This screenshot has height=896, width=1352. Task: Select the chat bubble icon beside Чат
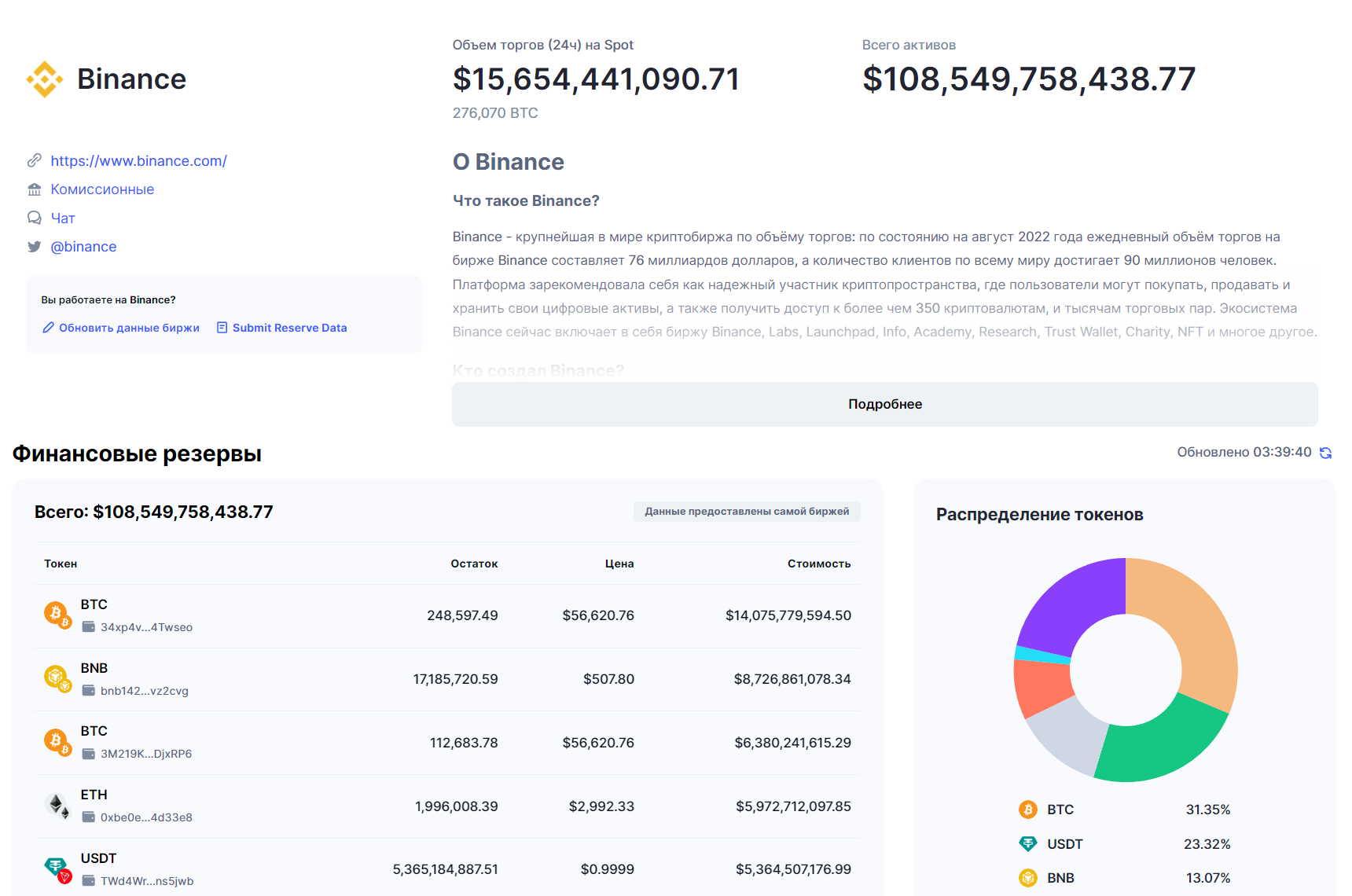point(34,218)
